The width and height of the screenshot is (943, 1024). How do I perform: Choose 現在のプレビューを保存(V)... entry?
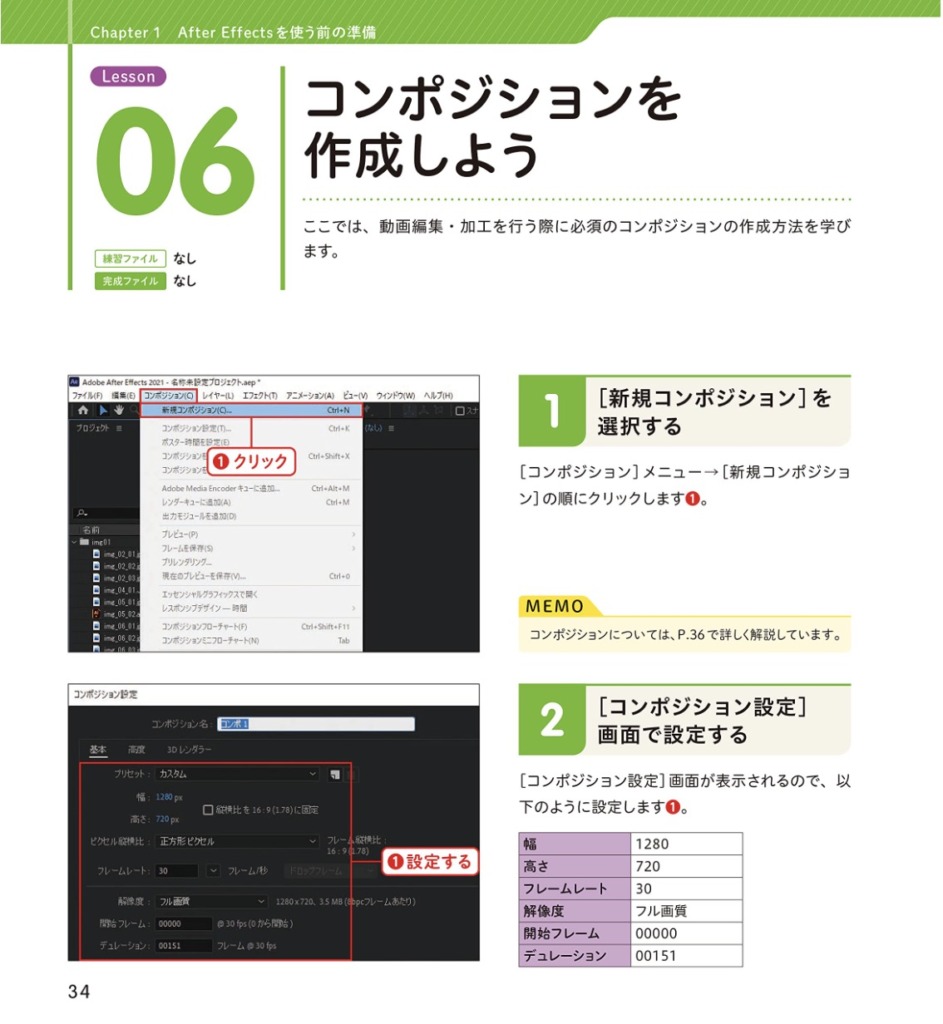point(251,576)
